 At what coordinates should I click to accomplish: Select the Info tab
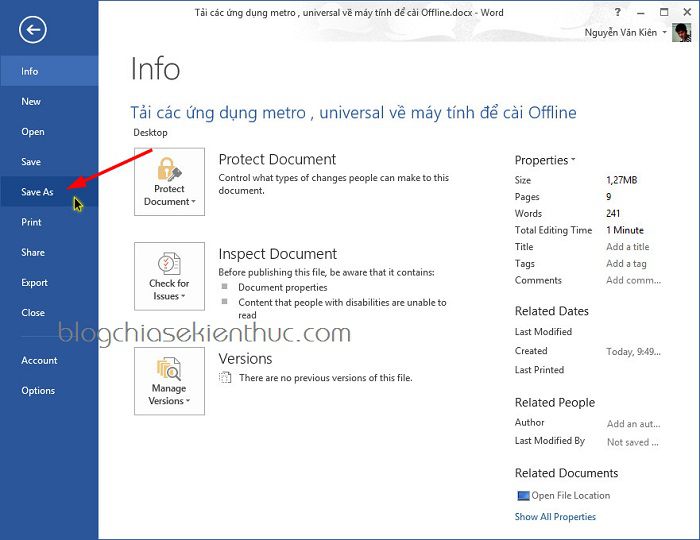(49, 71)
